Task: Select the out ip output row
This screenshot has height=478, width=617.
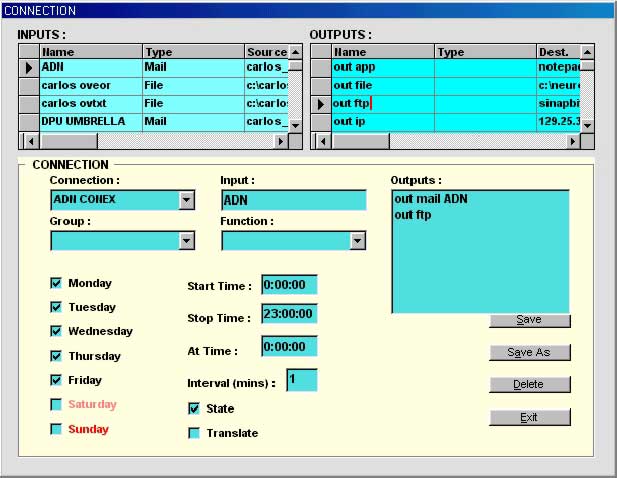Action: tap(381, 122)
